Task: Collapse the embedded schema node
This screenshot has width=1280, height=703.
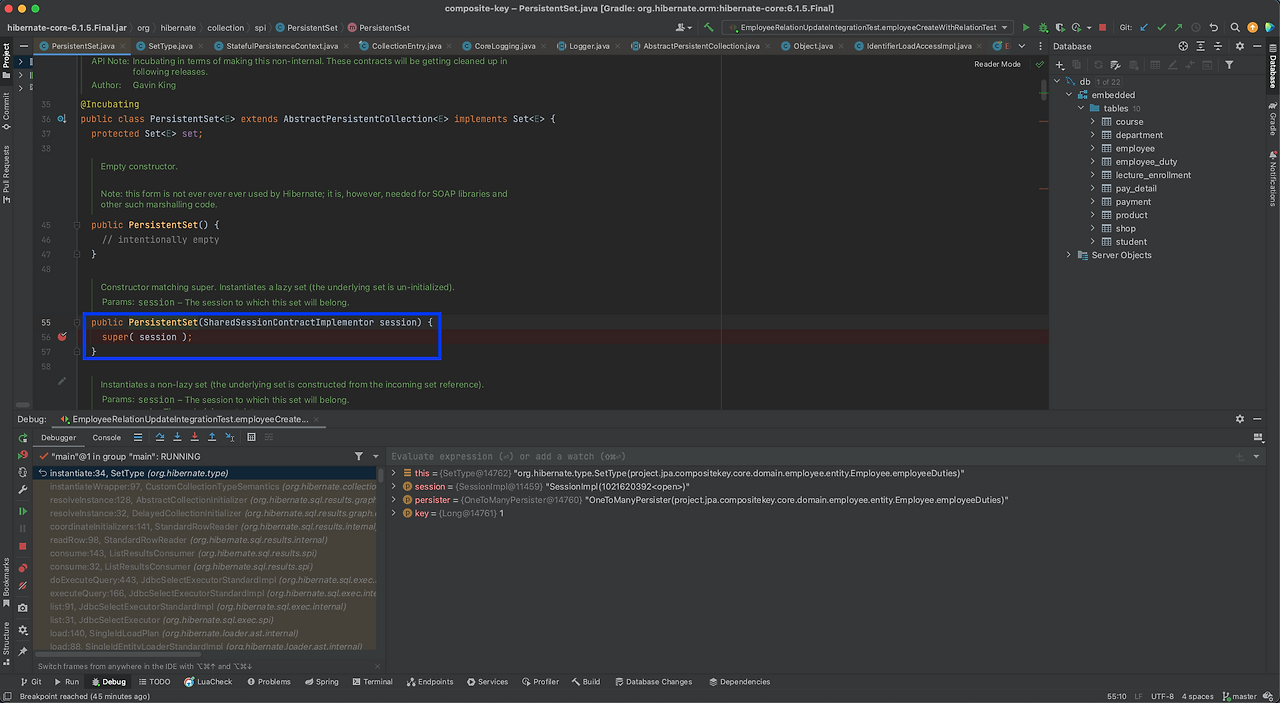Action: click(1070, 95)
